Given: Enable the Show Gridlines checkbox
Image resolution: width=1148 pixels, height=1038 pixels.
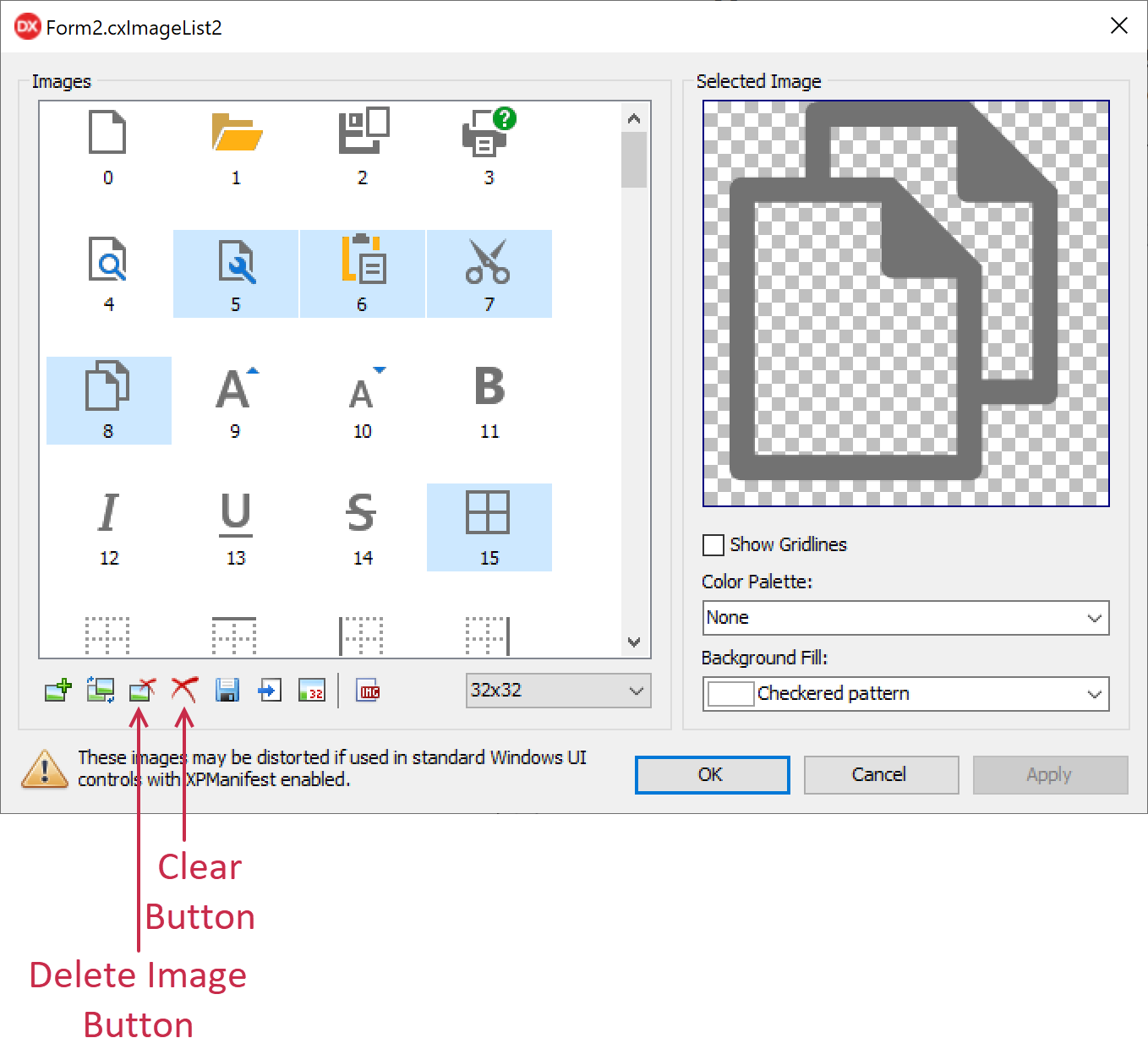Looking at the screenshot, I should [x=714, y=545].
